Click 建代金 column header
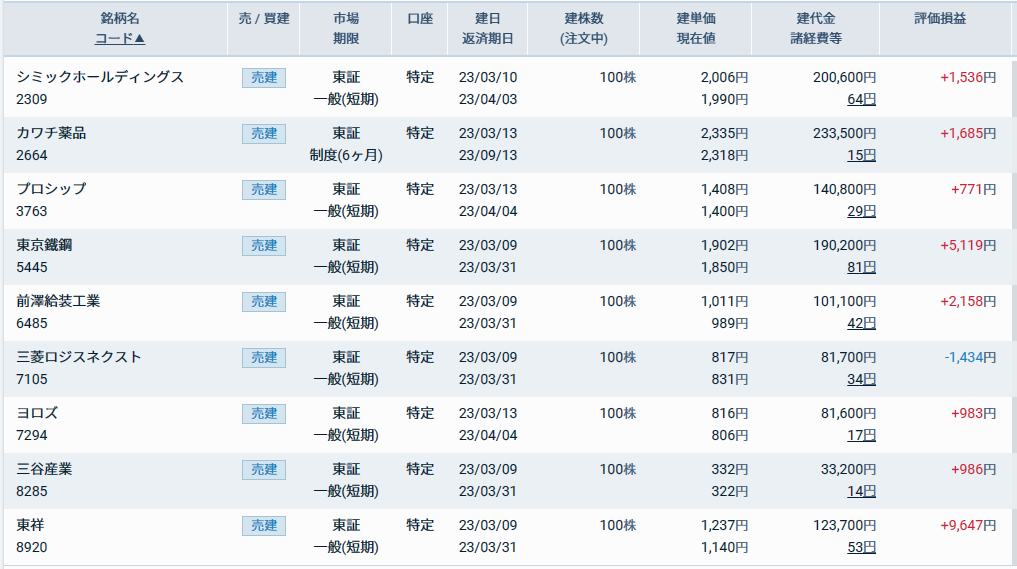The width and height of the screenshot is (1017, 569). (816, 18)
